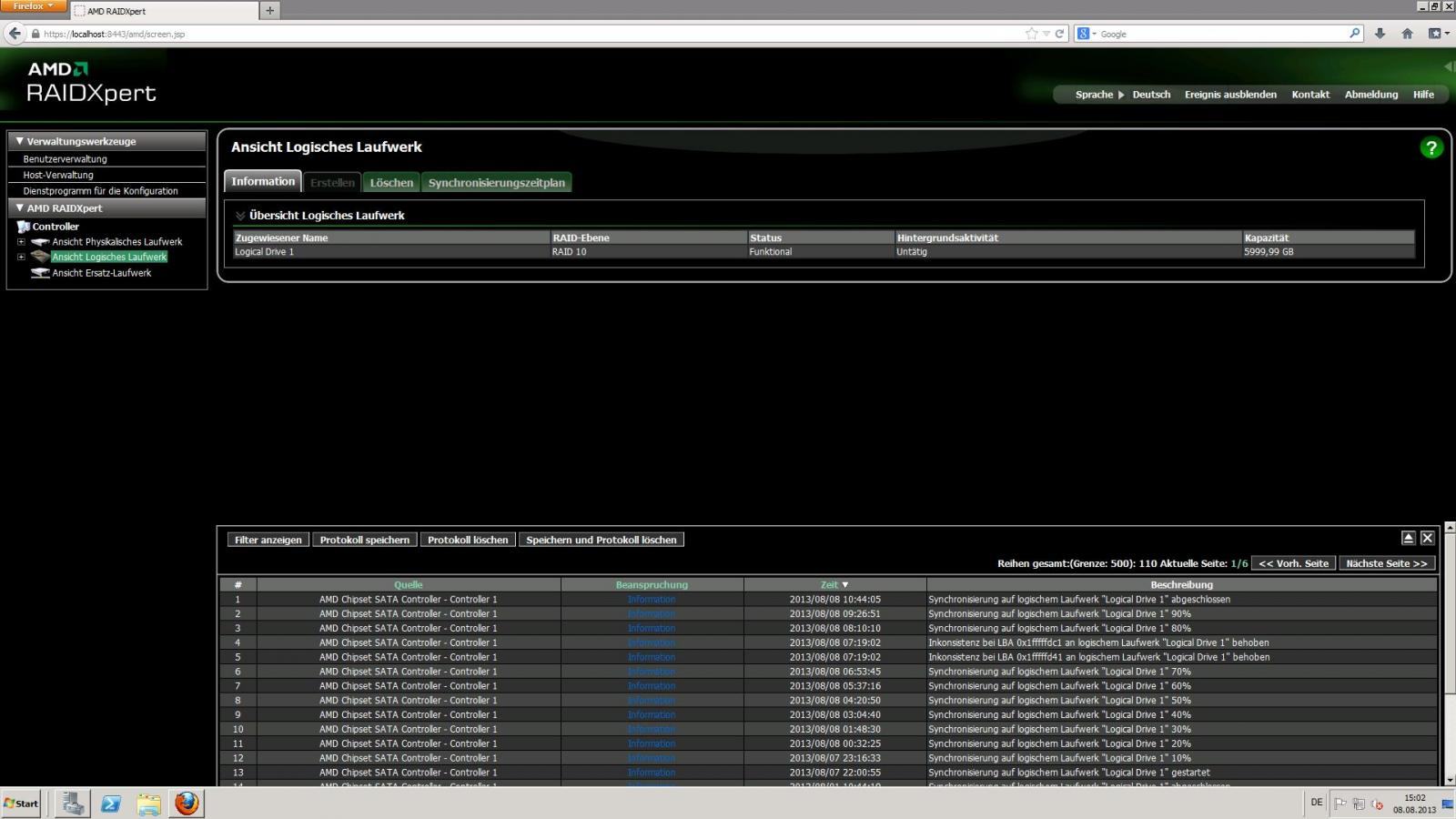Select Ansicht Ersatz-Laufwerk in the tree
The height and width of the screenshot is (819, 1456).
click(x=102, y=273)
